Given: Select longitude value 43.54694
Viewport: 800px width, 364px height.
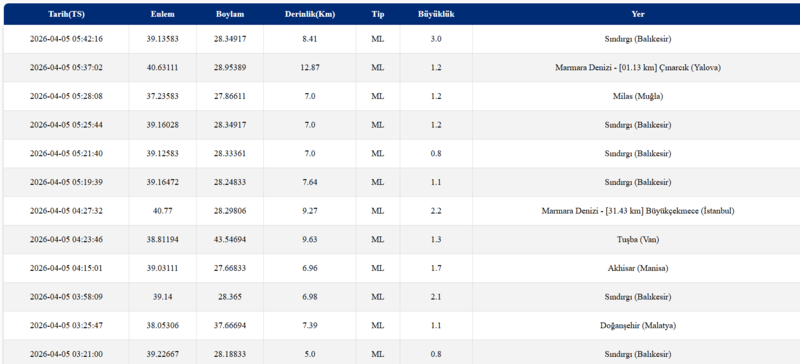Looking at the screenshot, I should coord(230,239).
